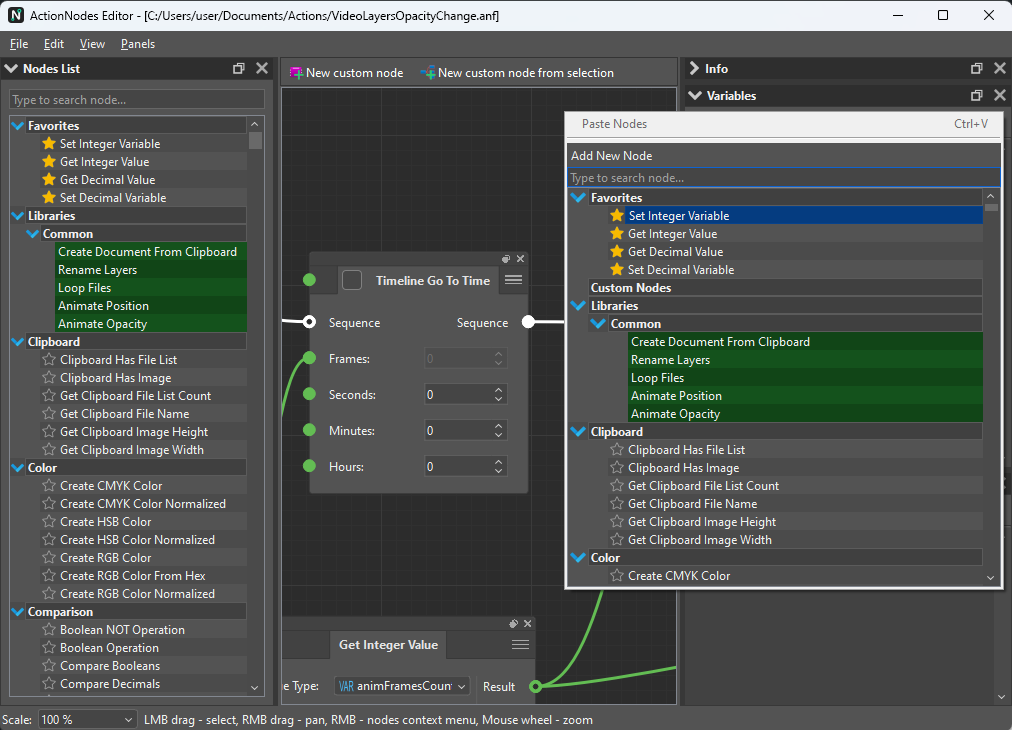The image size is (1012, 730).
Task: Click the Add New Node search field
Action: click(x=782, y=178)
